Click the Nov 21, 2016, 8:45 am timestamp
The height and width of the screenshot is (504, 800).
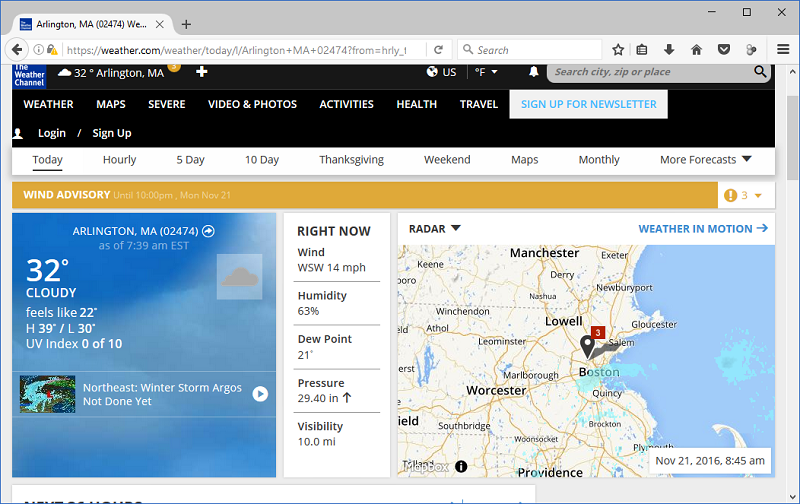[710, 461]
